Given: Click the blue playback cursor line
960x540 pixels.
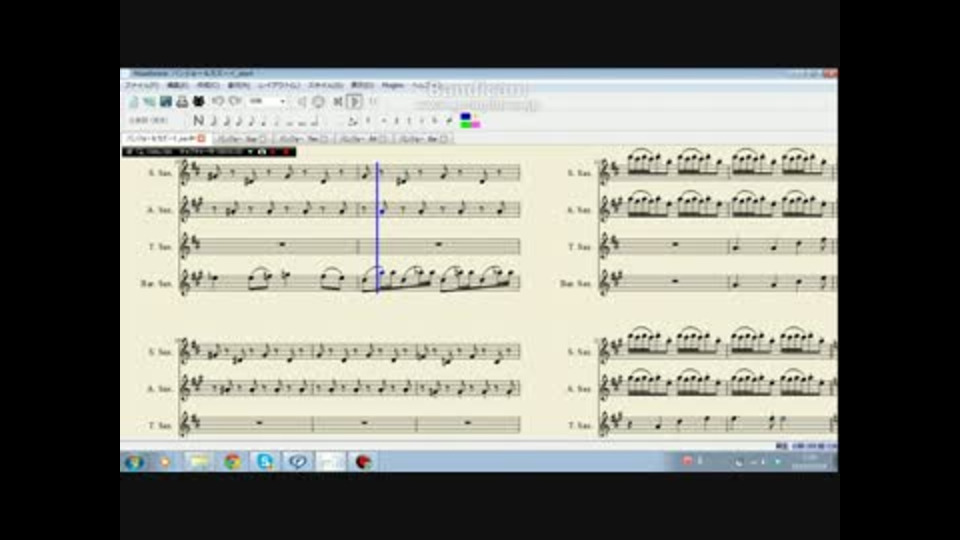Looking at the screenshot, I should 377,227.
